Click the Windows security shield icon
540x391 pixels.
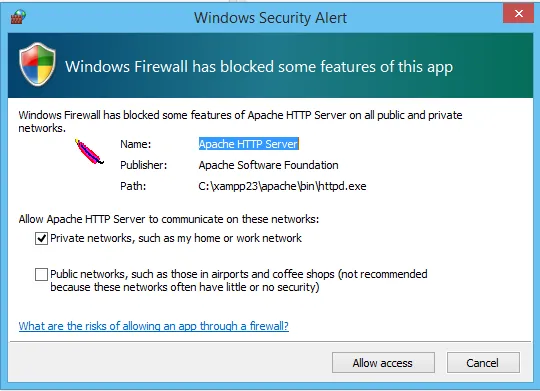click(x=38, y=64)
